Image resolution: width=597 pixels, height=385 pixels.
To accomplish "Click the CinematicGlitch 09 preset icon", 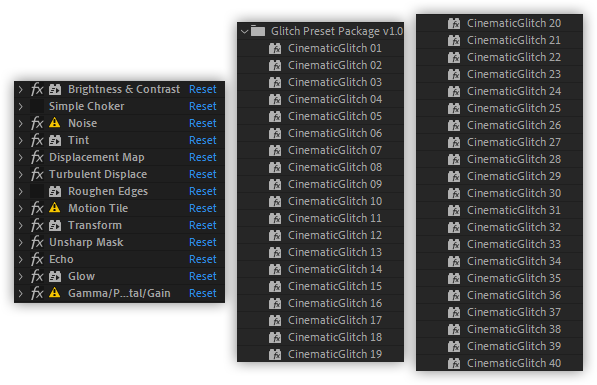I will (275, 184).
